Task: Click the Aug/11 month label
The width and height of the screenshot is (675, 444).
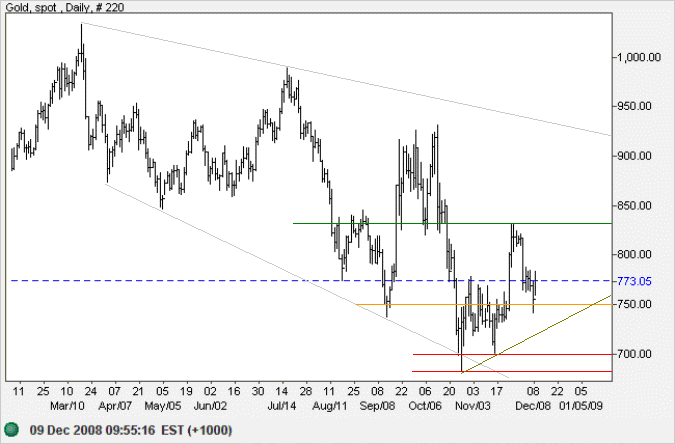Action: [x=329, y=406]
